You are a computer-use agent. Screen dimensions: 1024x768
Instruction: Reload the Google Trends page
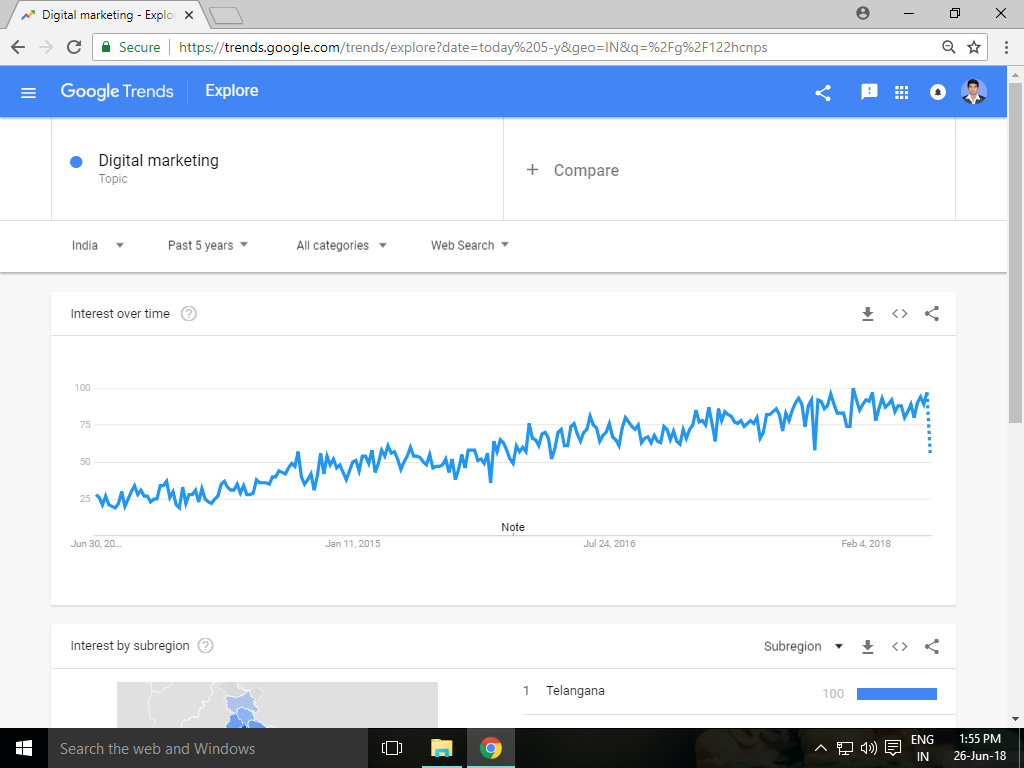click(74, 47)
